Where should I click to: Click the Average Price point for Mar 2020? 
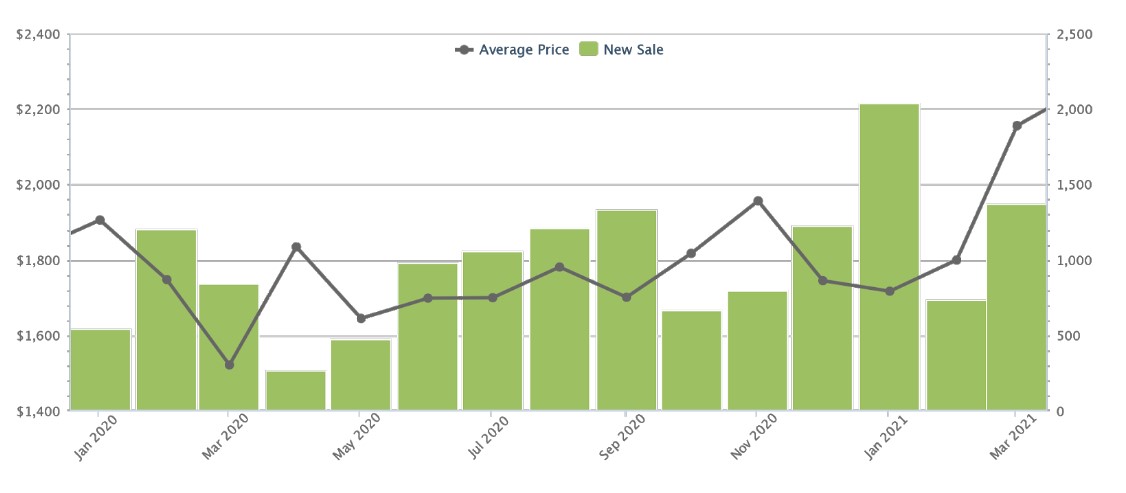(229, 365)
